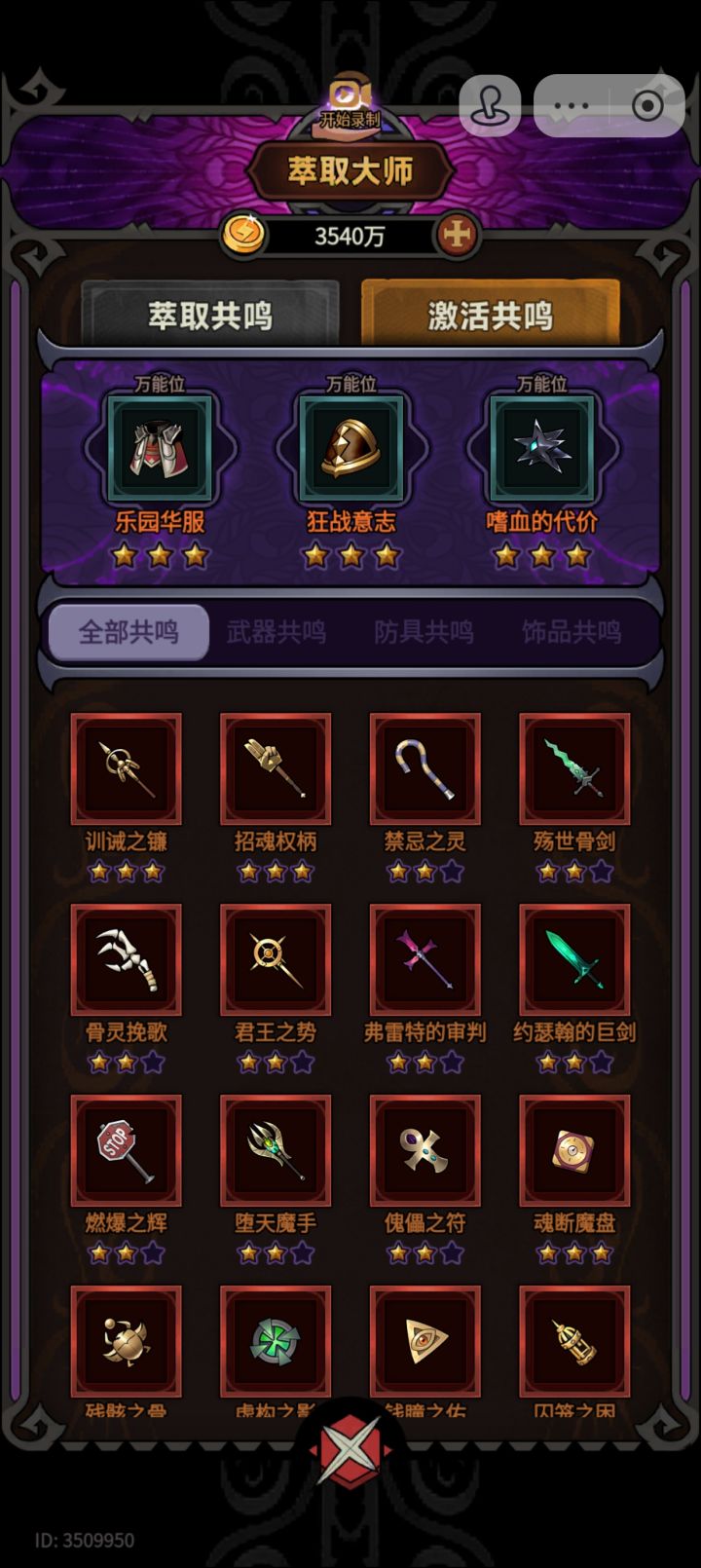Choose the 燃爆之辉 stop sign icon
701x1568 pixels.
[127, 1151]
